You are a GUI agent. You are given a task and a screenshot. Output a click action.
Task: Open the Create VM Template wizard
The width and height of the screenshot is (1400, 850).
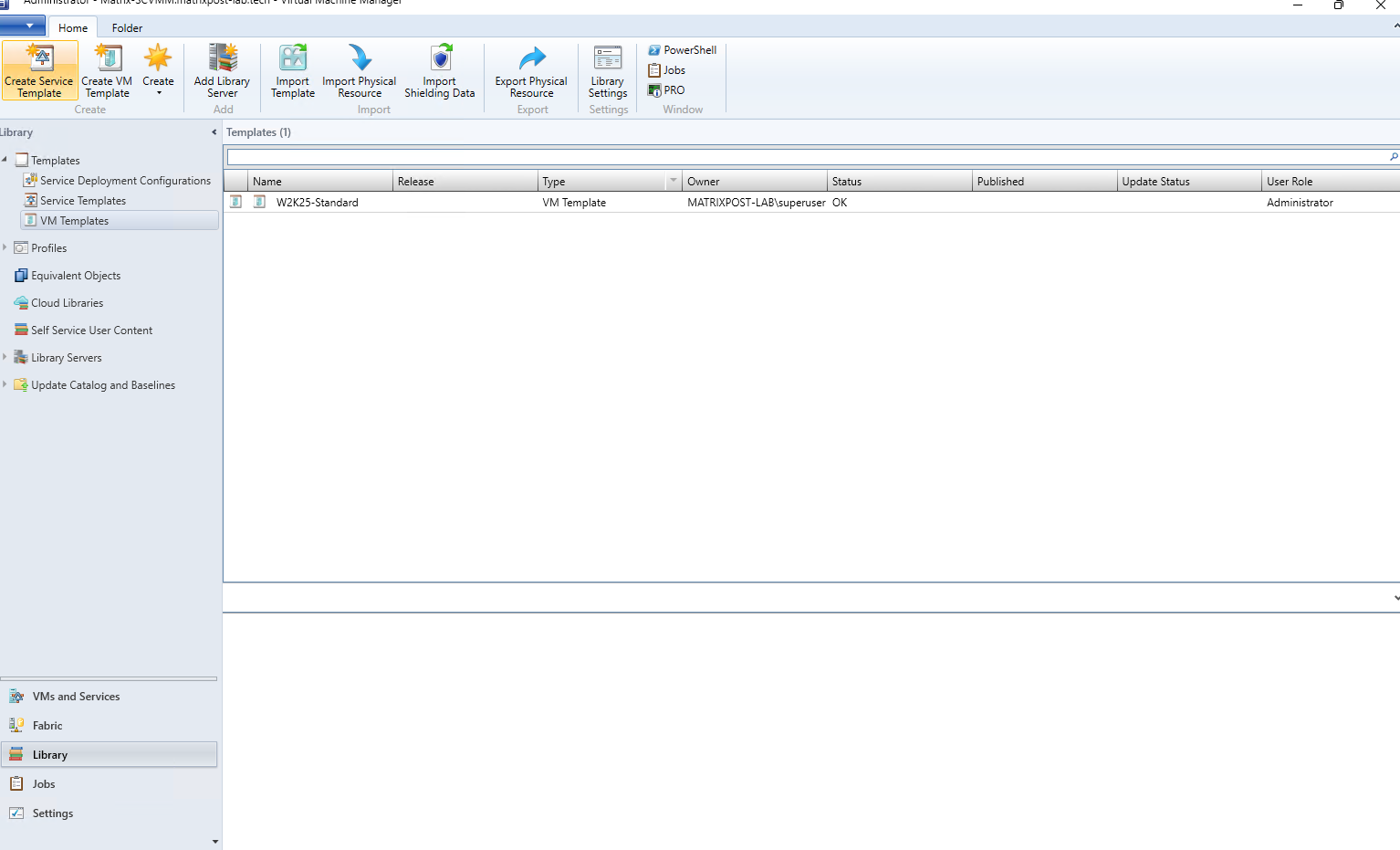(x=107, y=70)
